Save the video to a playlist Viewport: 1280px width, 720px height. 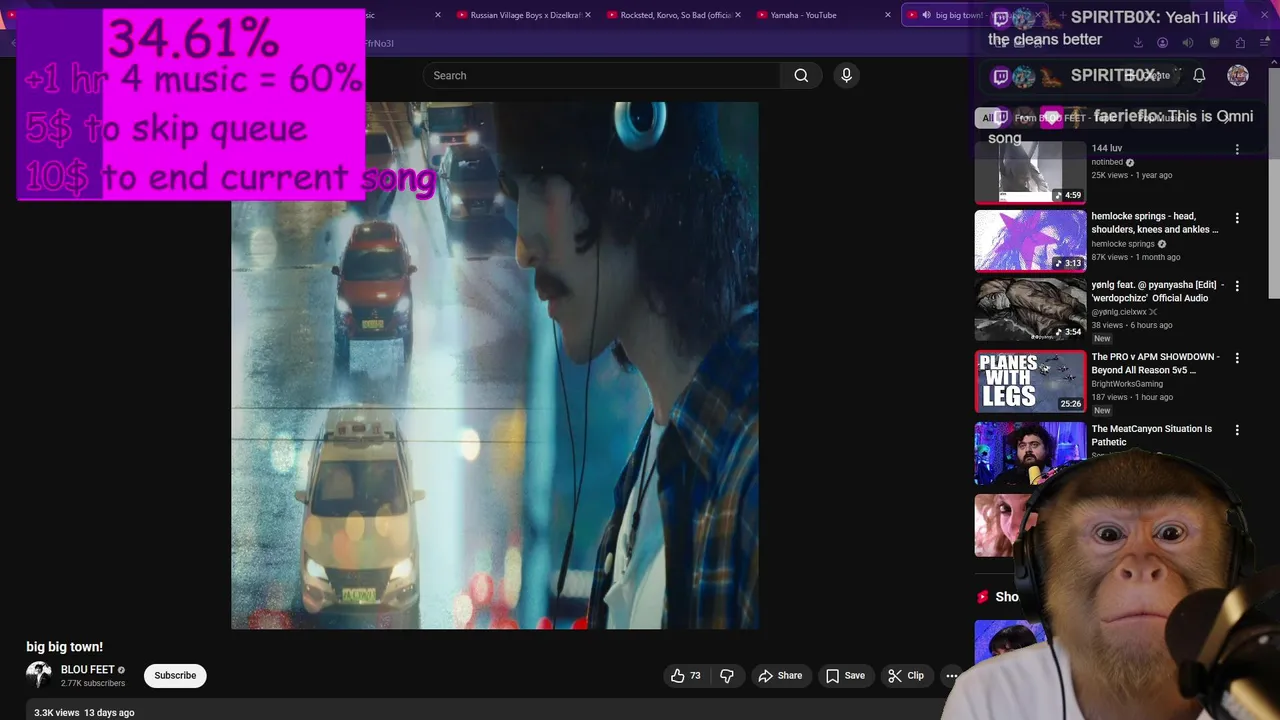tap(845, 676)
